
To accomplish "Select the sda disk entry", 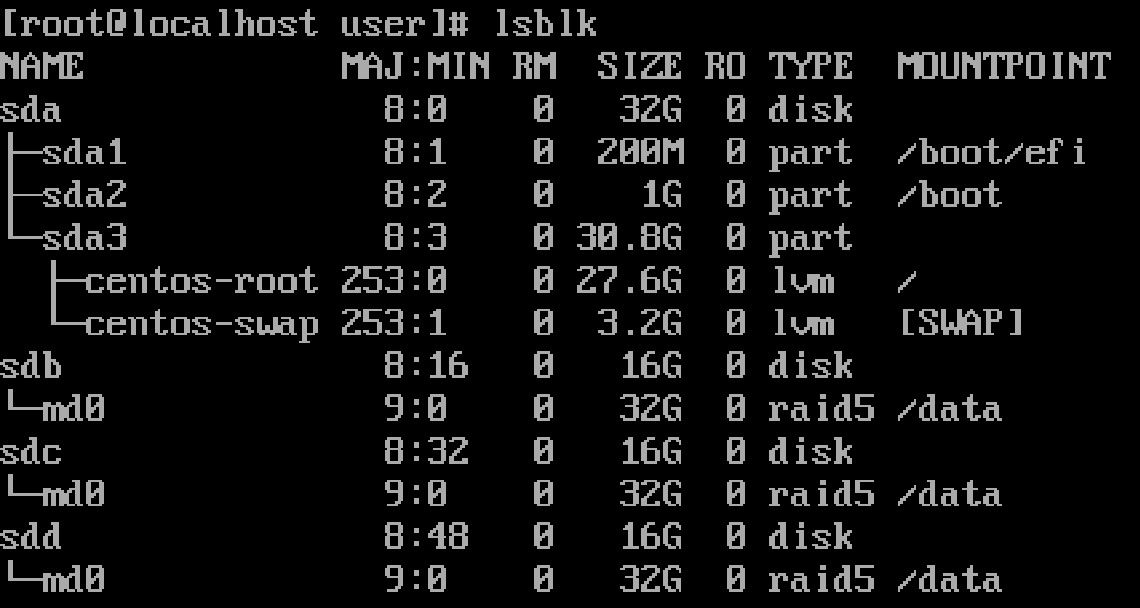I will pyautogui.click(x=32, y=110).
